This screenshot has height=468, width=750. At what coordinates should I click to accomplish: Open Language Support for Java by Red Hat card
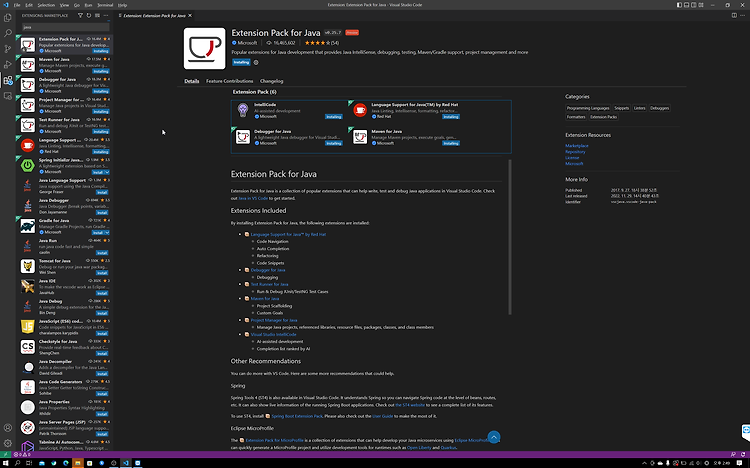(406, 111)
